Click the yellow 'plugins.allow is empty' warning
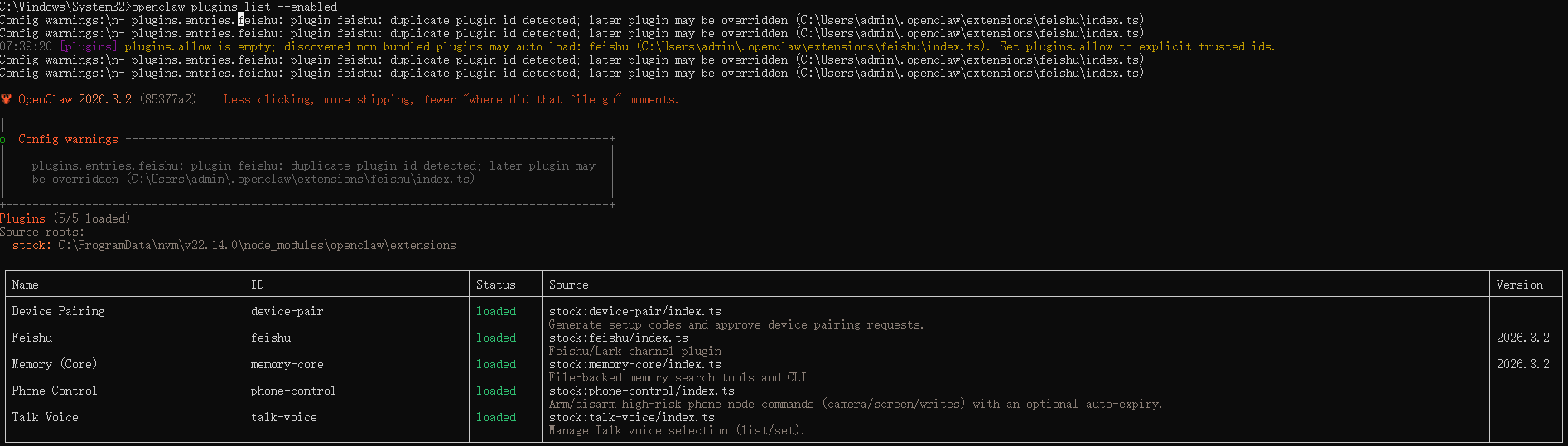Viewport: 1568px width, 446px height. point(700,46)
